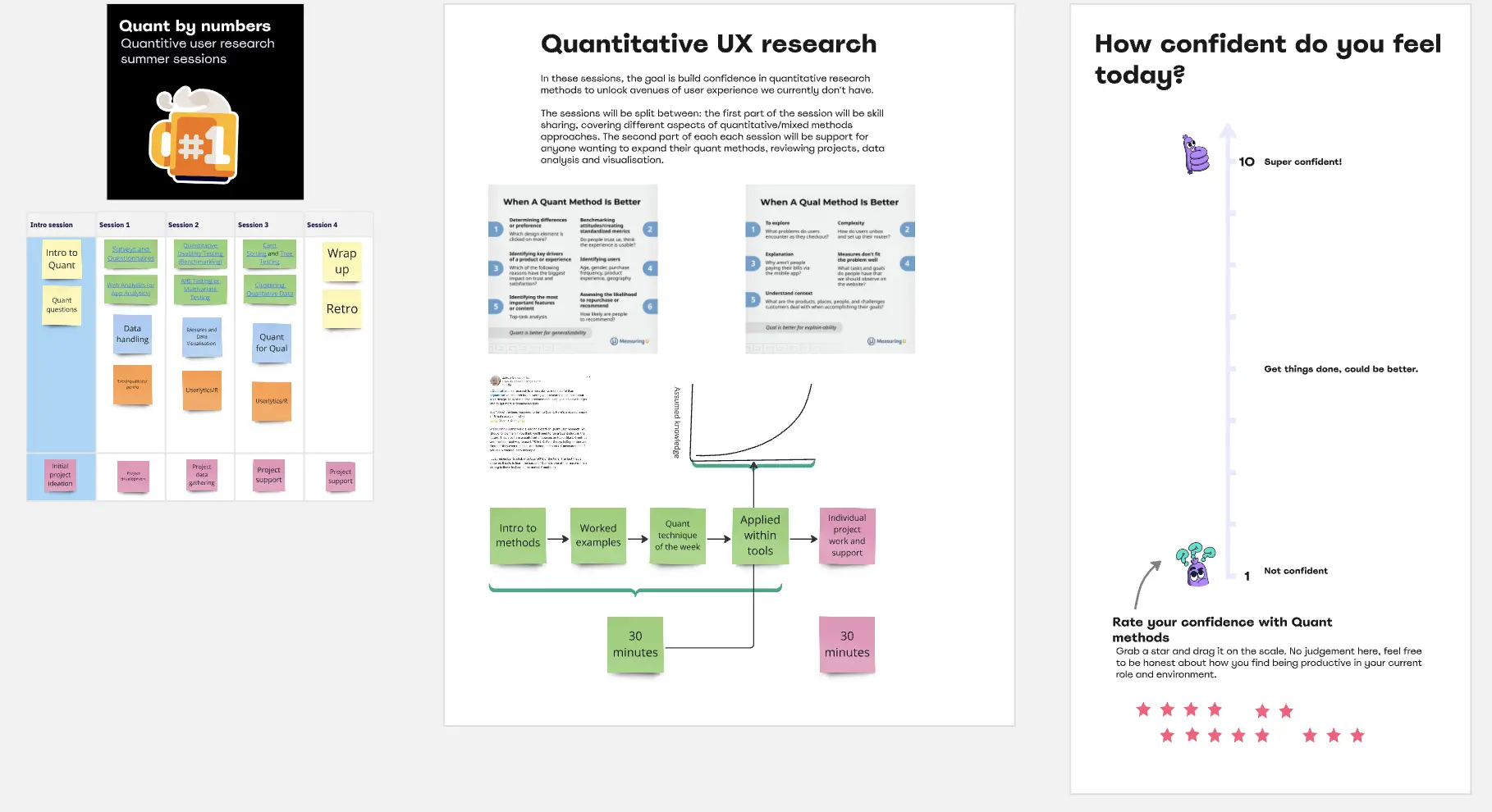Image resolution: width=1492 pixels, height=812 pixels.
Task: Click the number 10 on the confidence scale
Action: click(1247, 162)
